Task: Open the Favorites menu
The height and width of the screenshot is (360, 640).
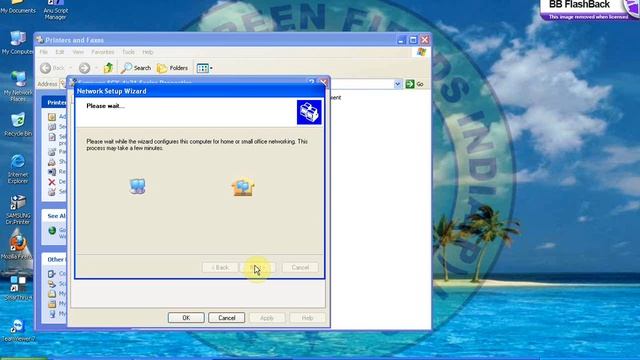Action: 102,52
